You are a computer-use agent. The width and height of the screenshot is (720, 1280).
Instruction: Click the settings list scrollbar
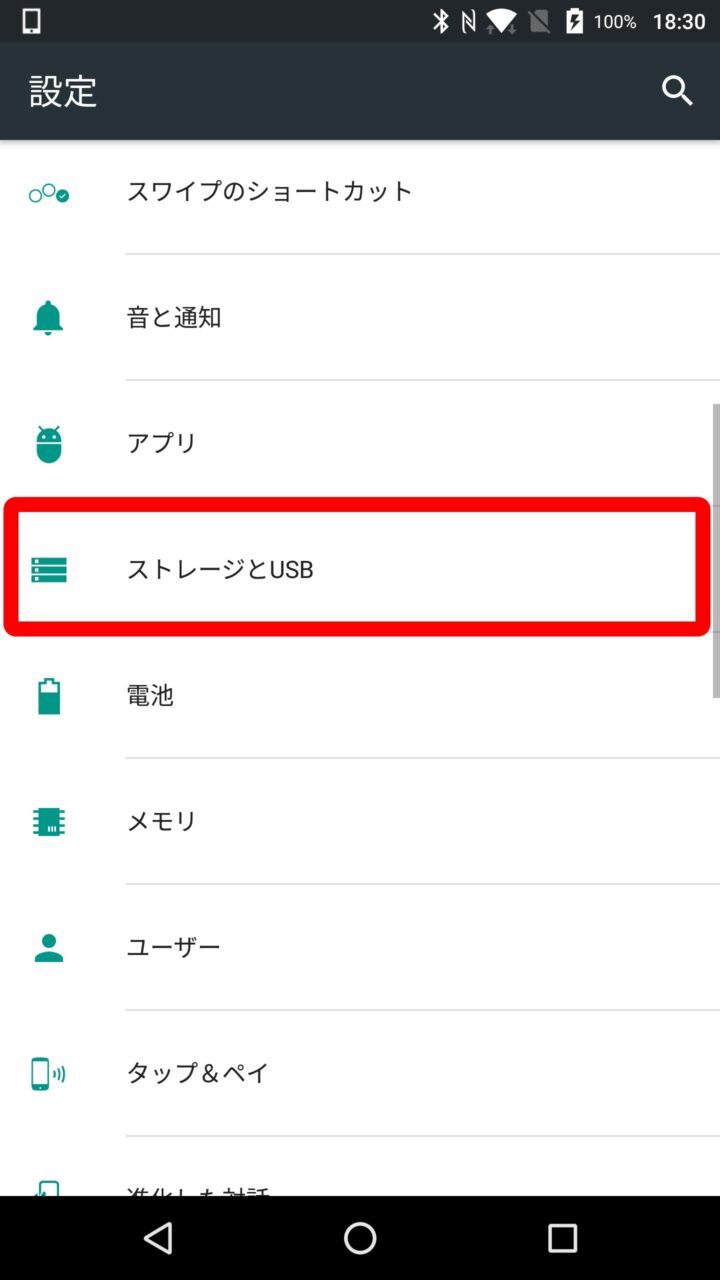(x=715, y=550)
